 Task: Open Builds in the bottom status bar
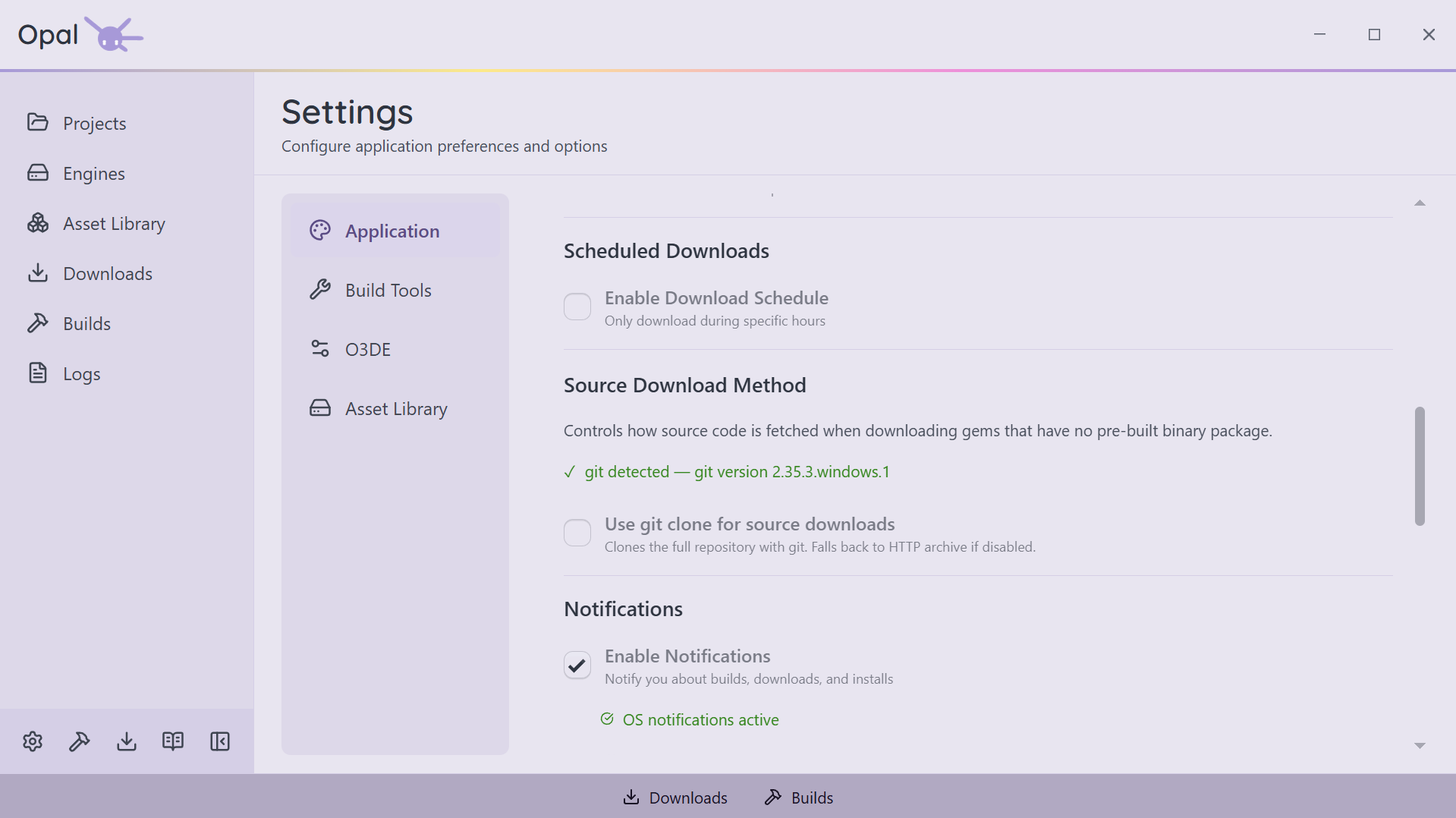pyautogui.click(x=799, y=798)
